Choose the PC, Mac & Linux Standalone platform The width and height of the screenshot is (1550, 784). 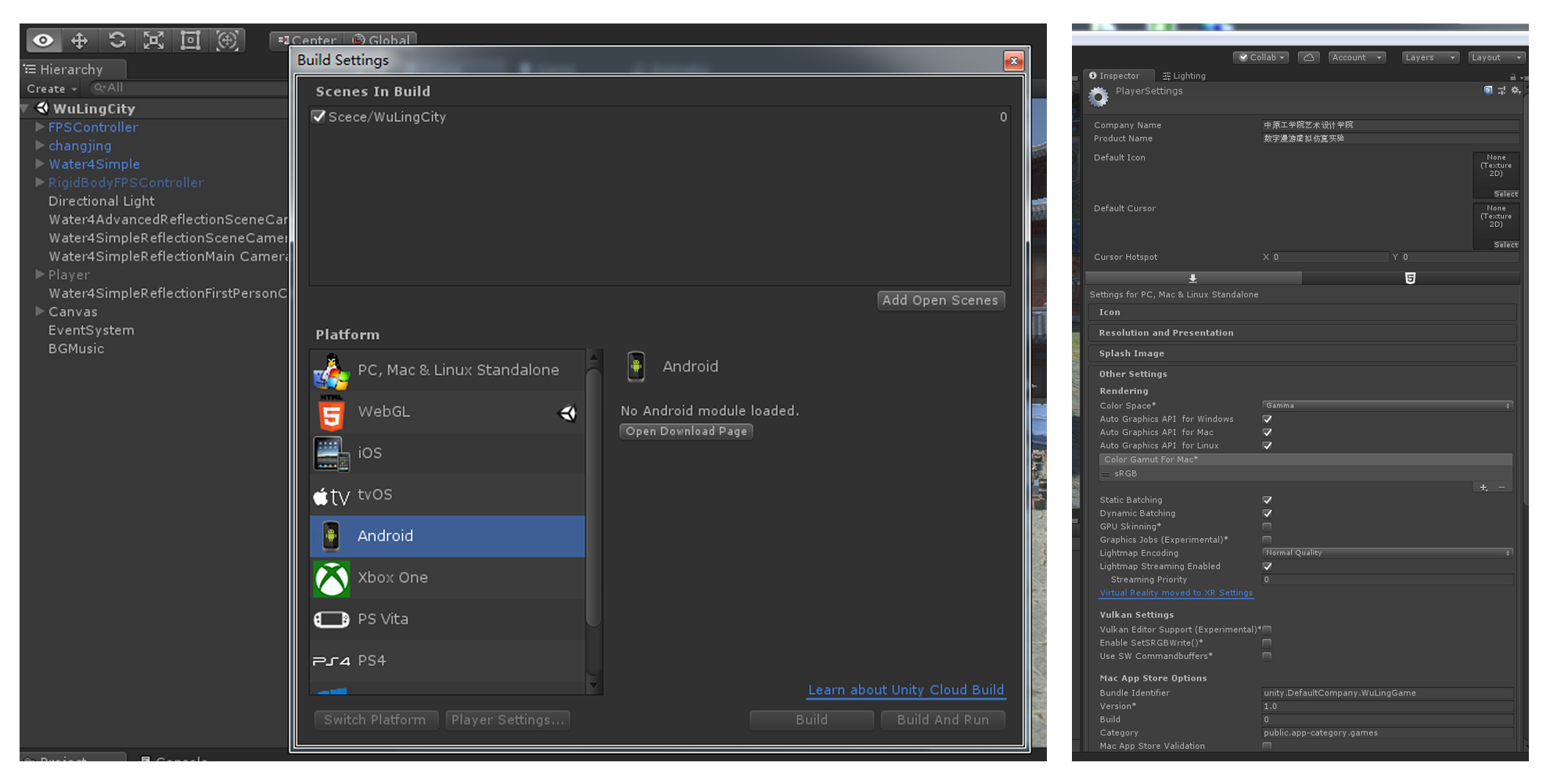448,370
